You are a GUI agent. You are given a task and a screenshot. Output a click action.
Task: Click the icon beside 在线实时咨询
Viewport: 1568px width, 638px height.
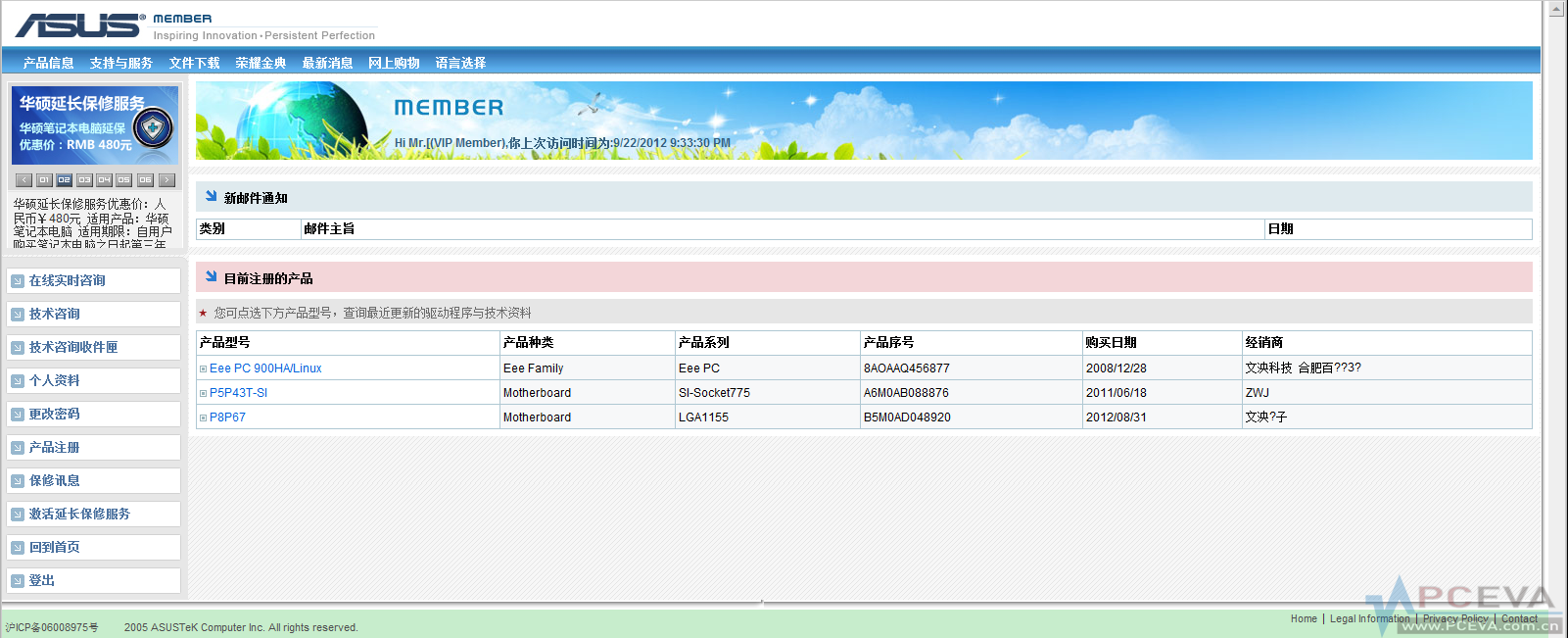(18, 281)
